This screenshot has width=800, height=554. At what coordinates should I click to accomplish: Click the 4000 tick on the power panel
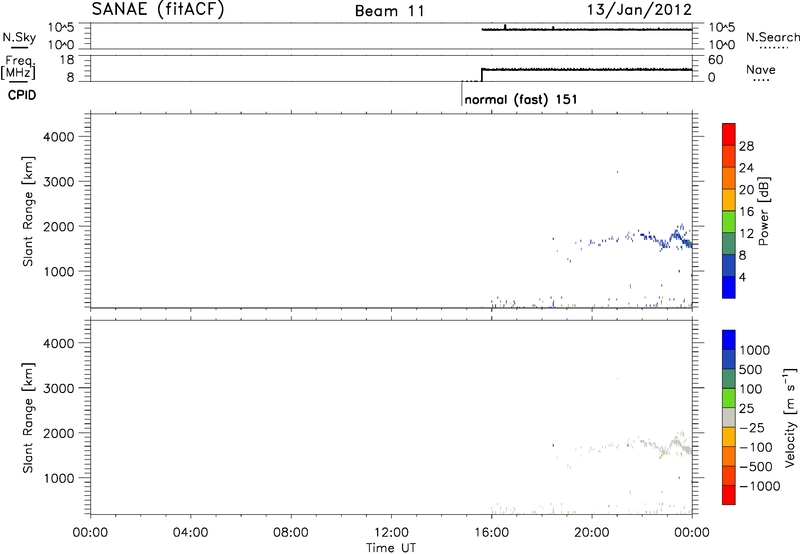(x=59, y=137)
